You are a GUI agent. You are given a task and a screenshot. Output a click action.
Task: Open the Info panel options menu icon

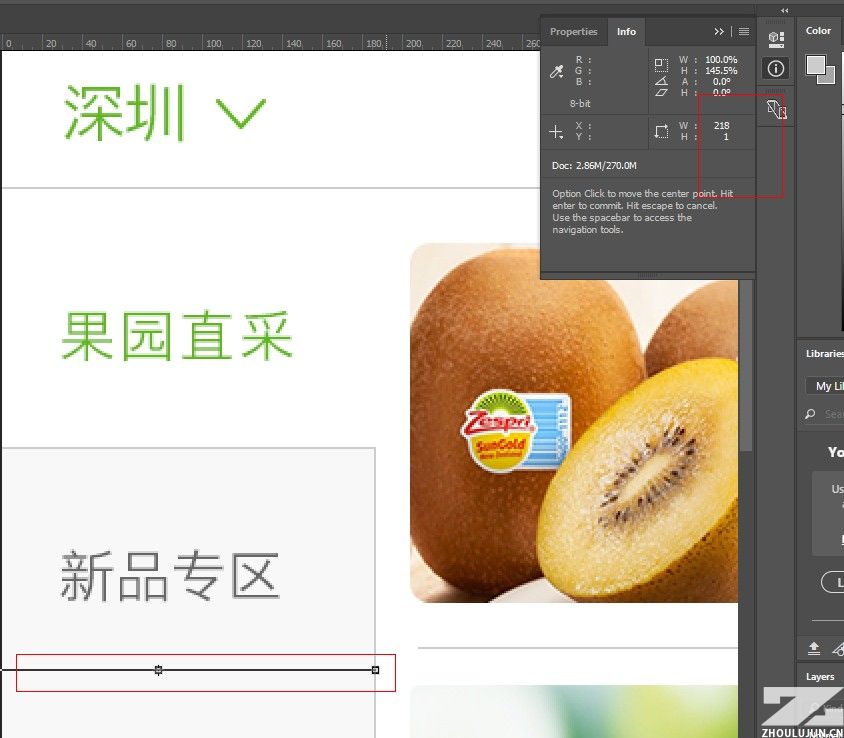point(744,32)
